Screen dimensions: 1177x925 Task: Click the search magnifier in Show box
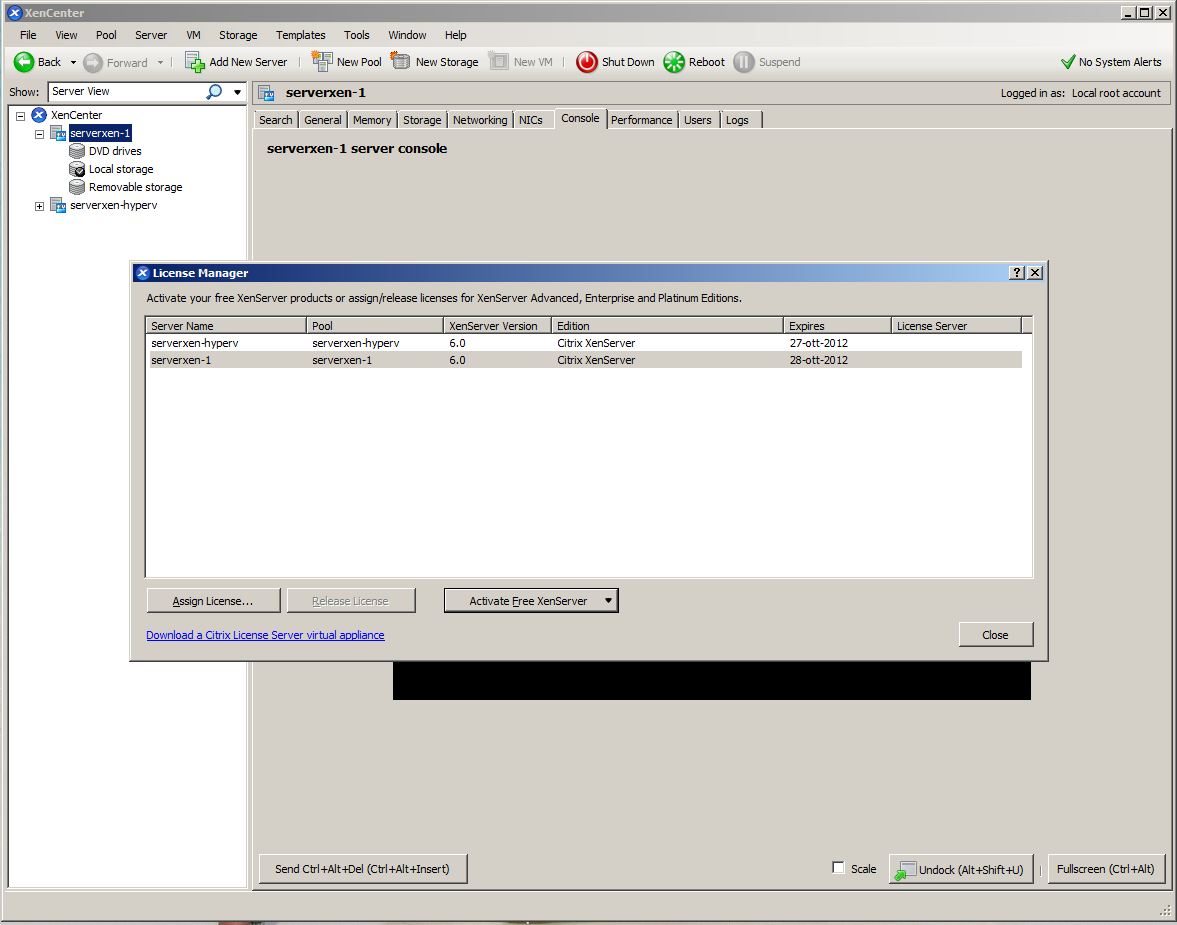point(215,92)
